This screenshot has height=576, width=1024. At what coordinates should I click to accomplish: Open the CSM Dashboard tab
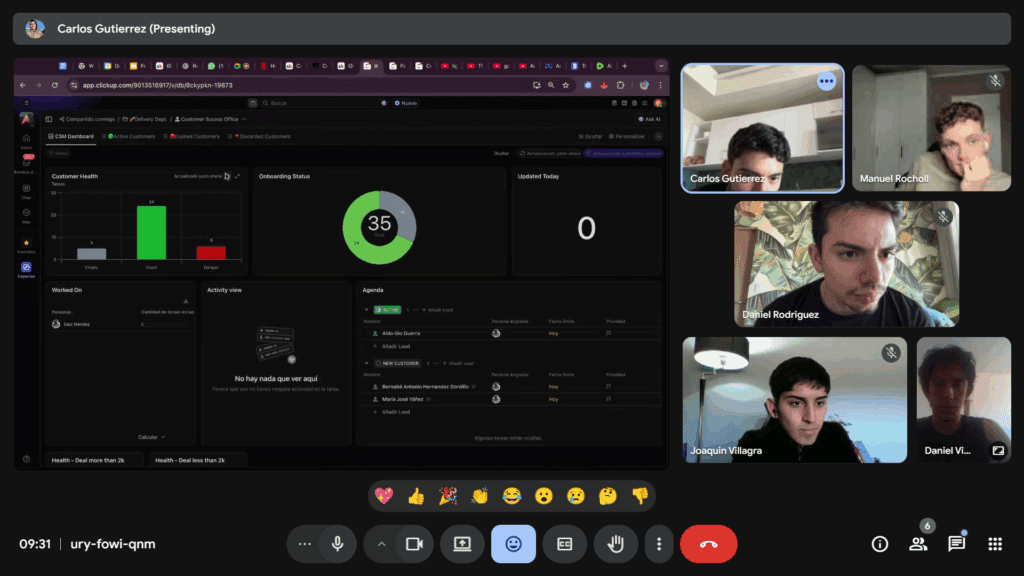(72, 136)
